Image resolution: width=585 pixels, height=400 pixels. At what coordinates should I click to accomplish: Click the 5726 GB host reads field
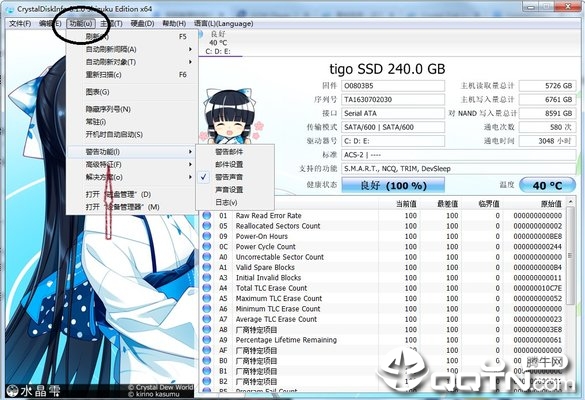547,86
